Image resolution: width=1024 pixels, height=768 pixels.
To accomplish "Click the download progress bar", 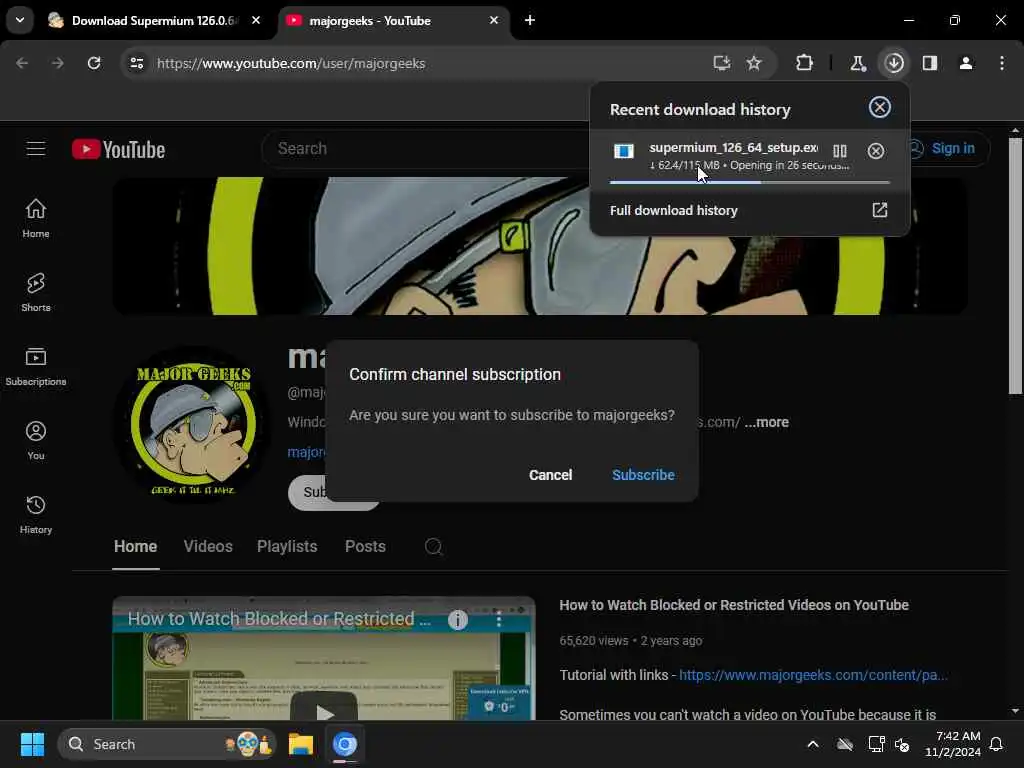I will tap(750, 182).
